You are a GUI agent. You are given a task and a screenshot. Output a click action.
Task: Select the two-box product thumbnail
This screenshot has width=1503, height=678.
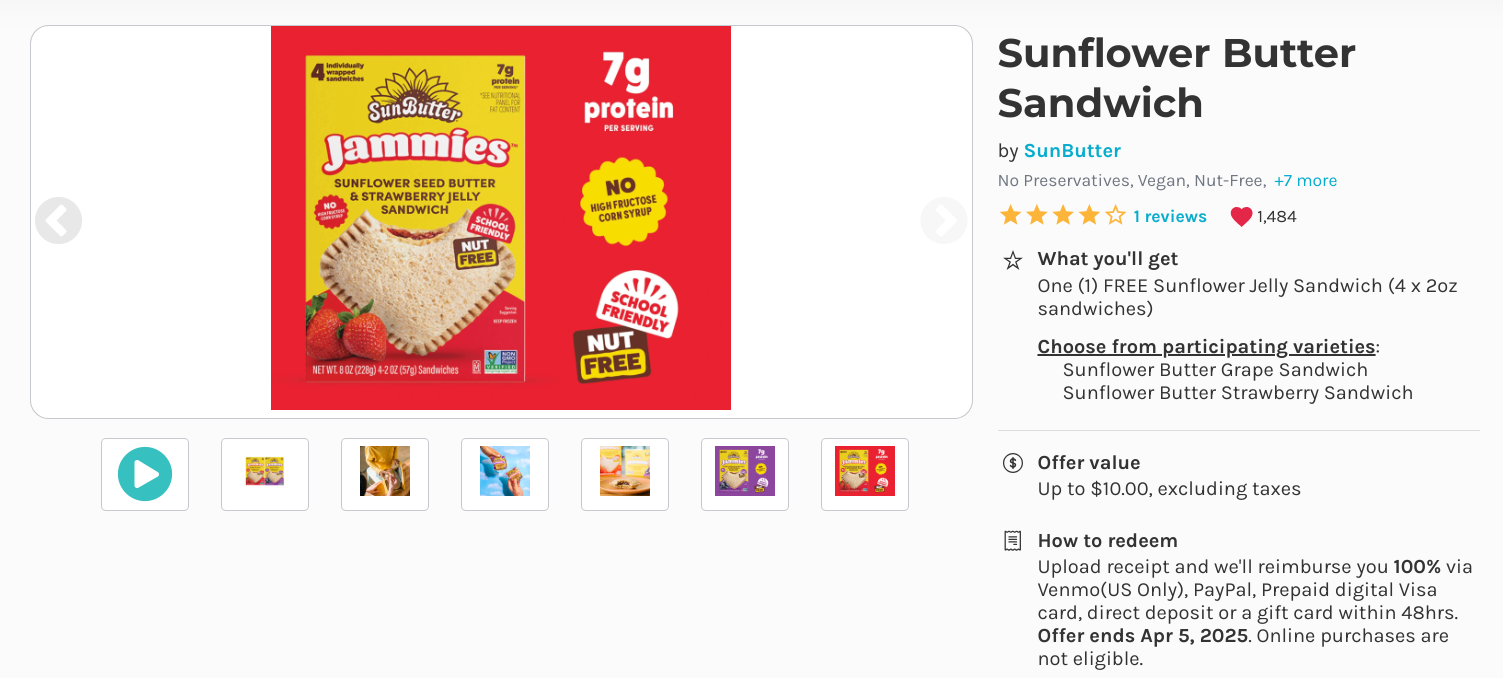tap(265, 474)
